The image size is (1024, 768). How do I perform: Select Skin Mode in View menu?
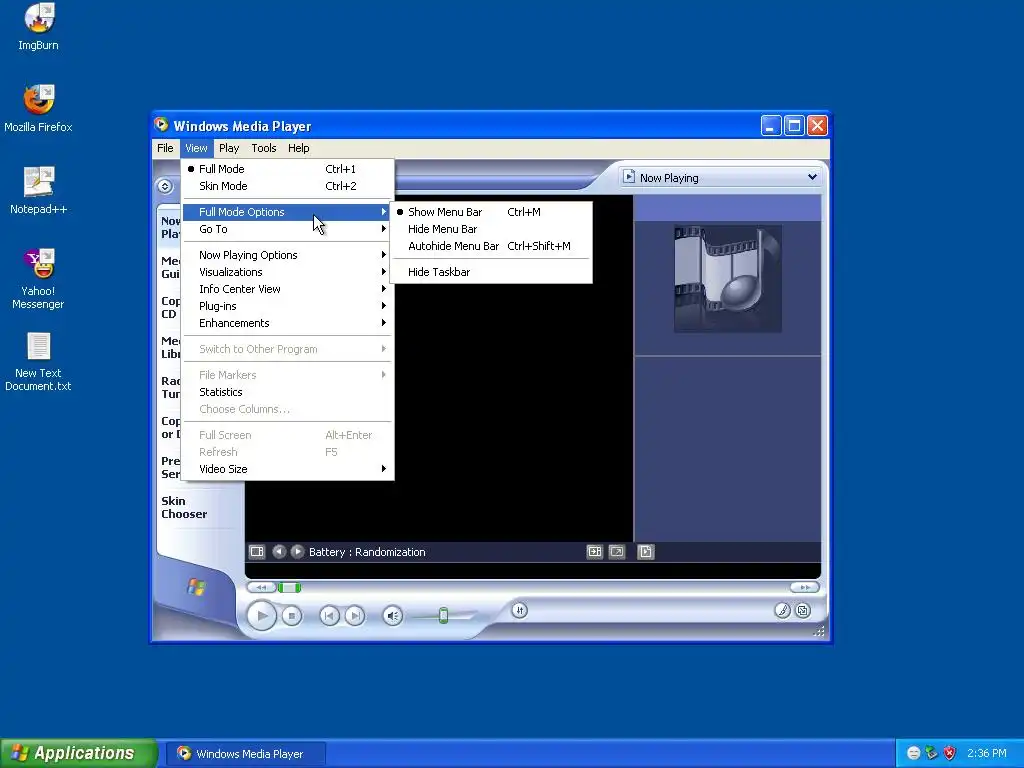tap(287, 186)
